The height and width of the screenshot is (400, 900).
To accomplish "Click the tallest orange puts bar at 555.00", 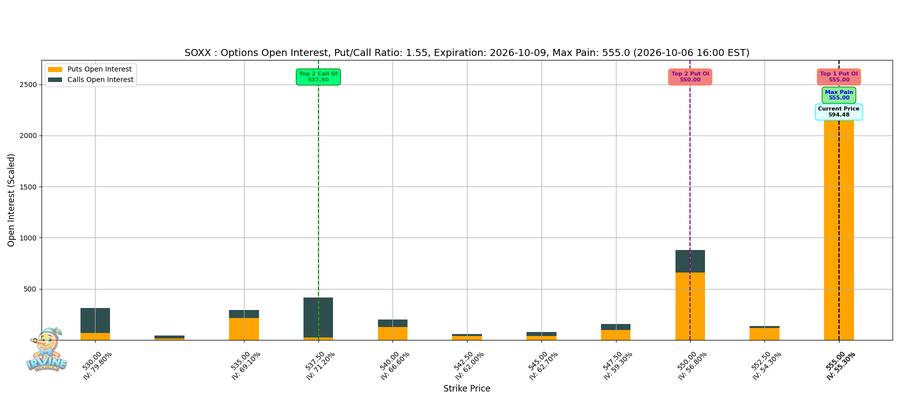I will tap(839, 230).
